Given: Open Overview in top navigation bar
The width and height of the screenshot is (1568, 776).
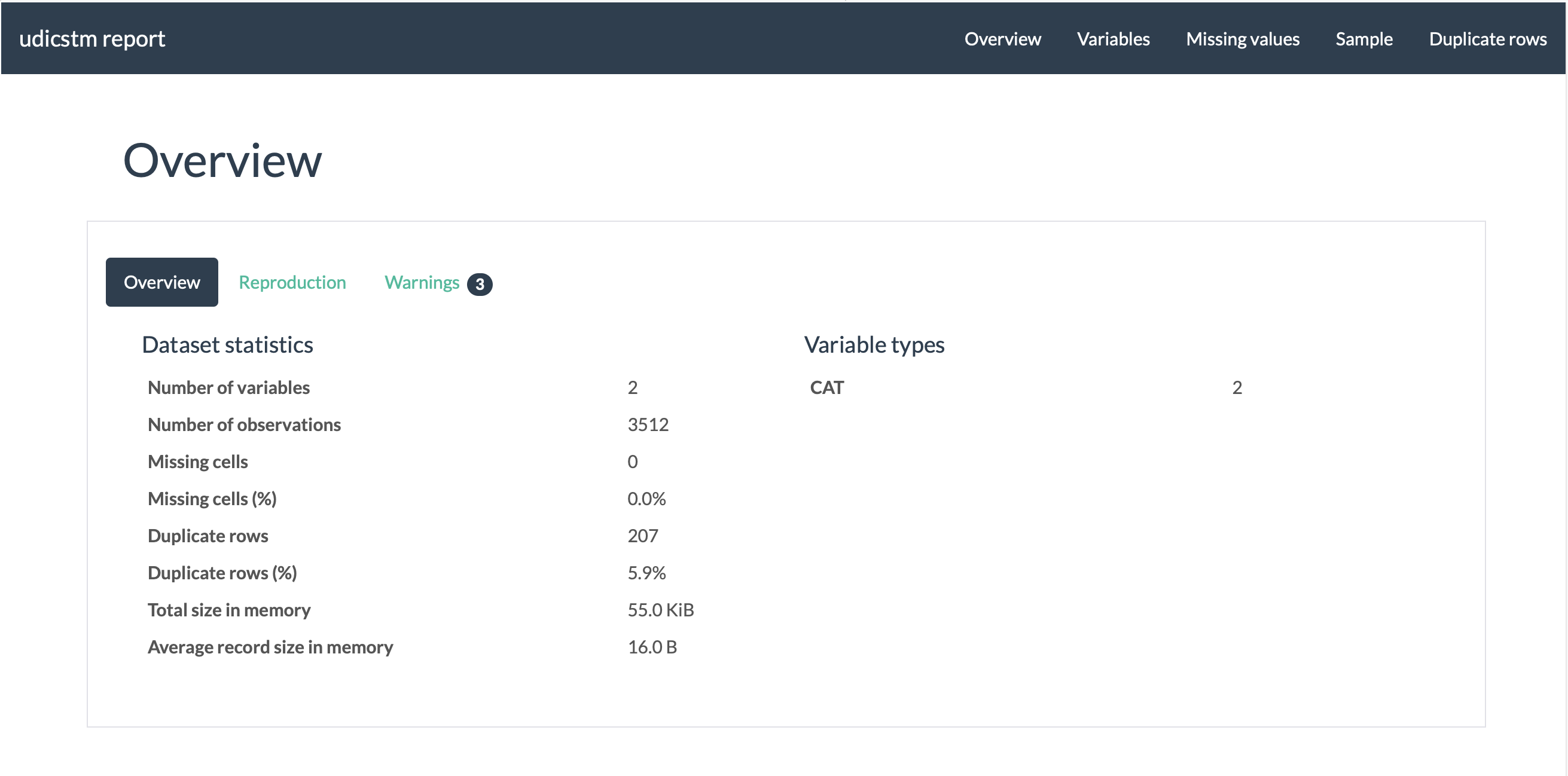Looking at the screenshot, I should 1002,39.
